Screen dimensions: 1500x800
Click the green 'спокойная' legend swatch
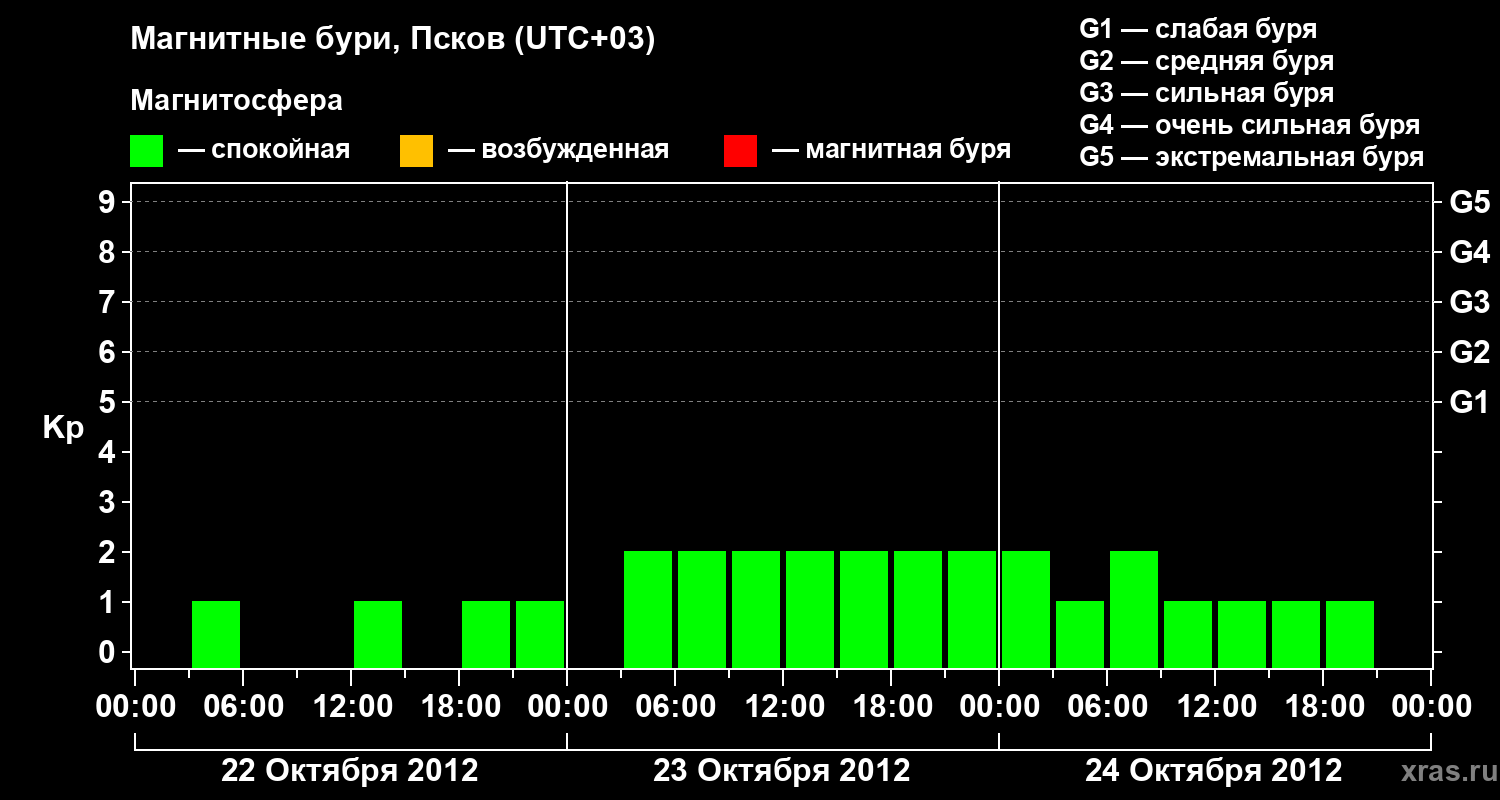pyautogui.click(x=147, y=151)
